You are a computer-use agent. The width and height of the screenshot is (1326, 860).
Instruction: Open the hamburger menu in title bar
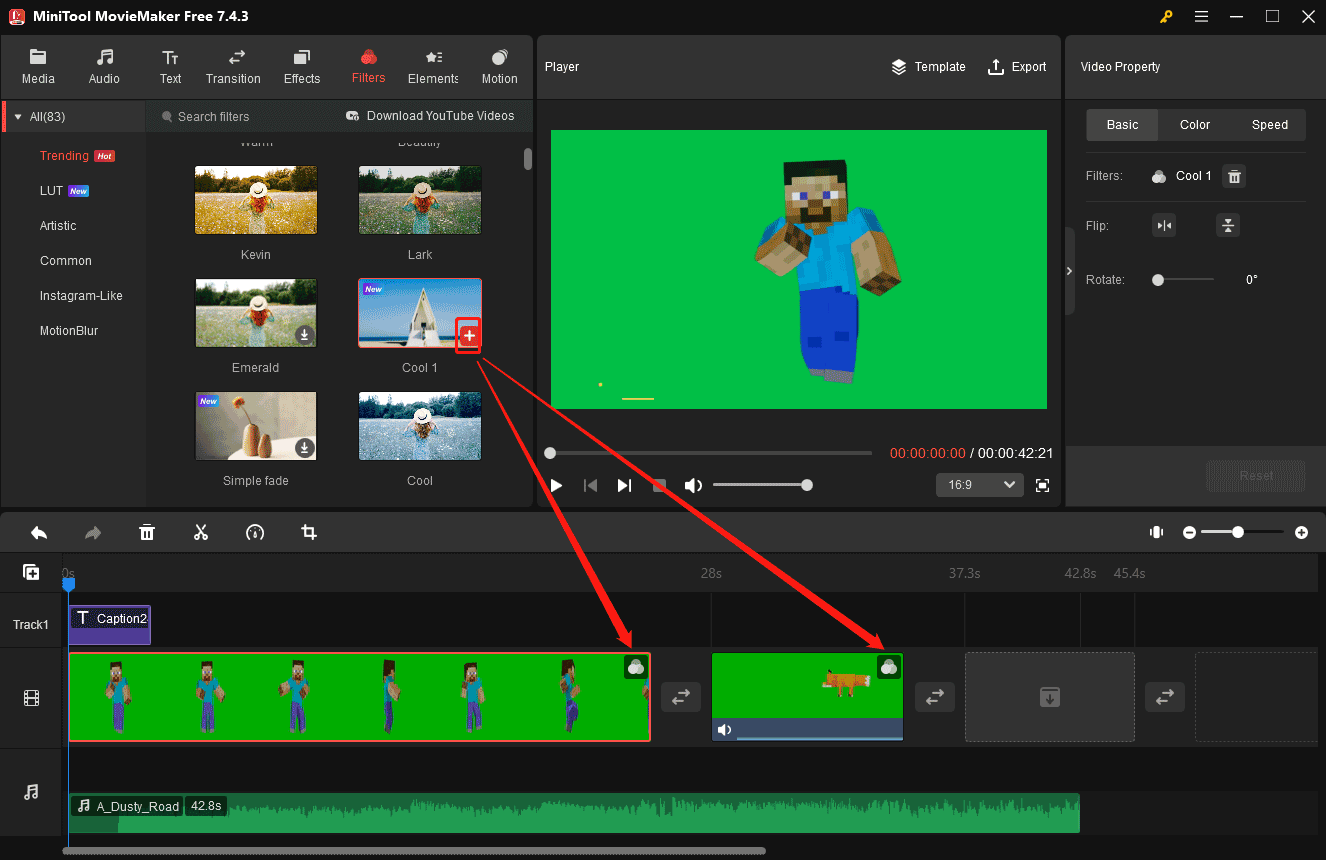pyautogui.click(x=1201, y=16)
